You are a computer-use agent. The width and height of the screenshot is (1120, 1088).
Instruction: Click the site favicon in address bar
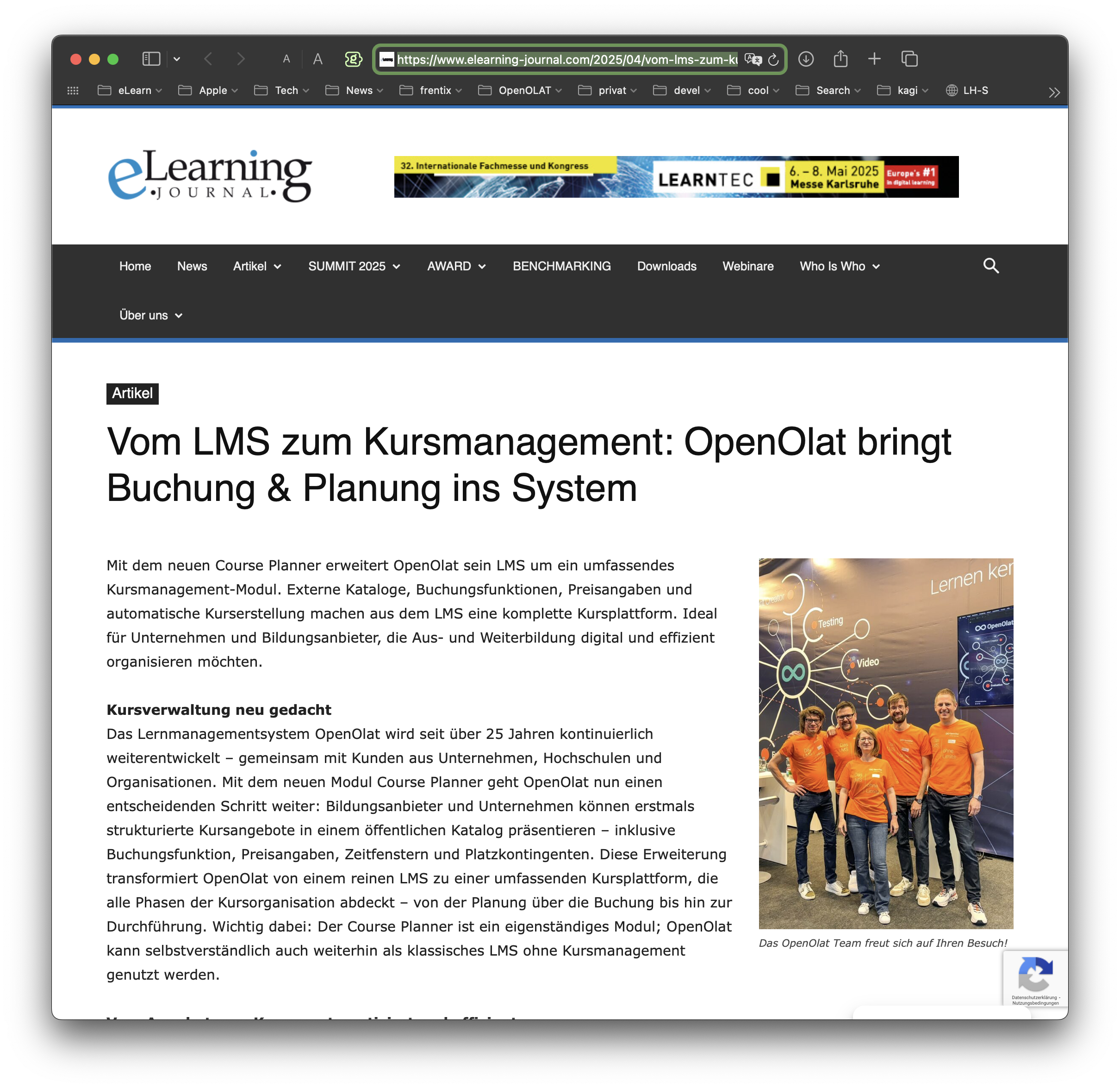point(387,59)
